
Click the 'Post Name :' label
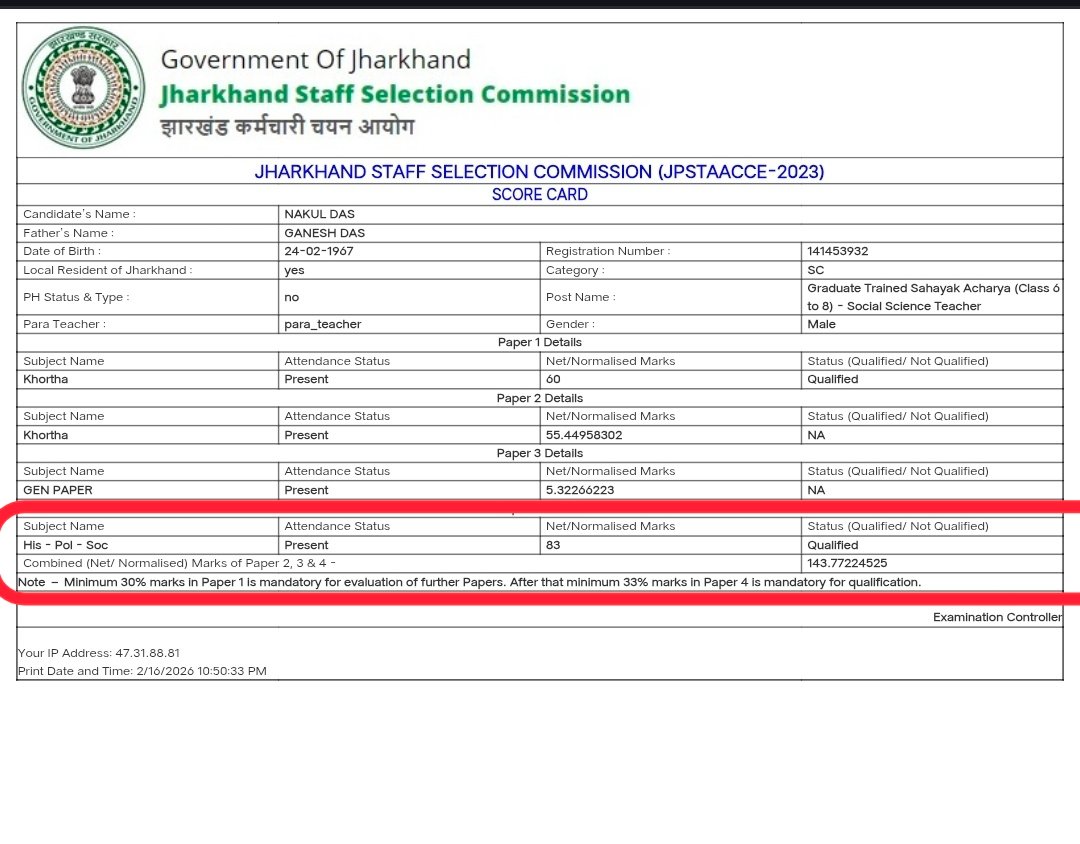[581, 297]
